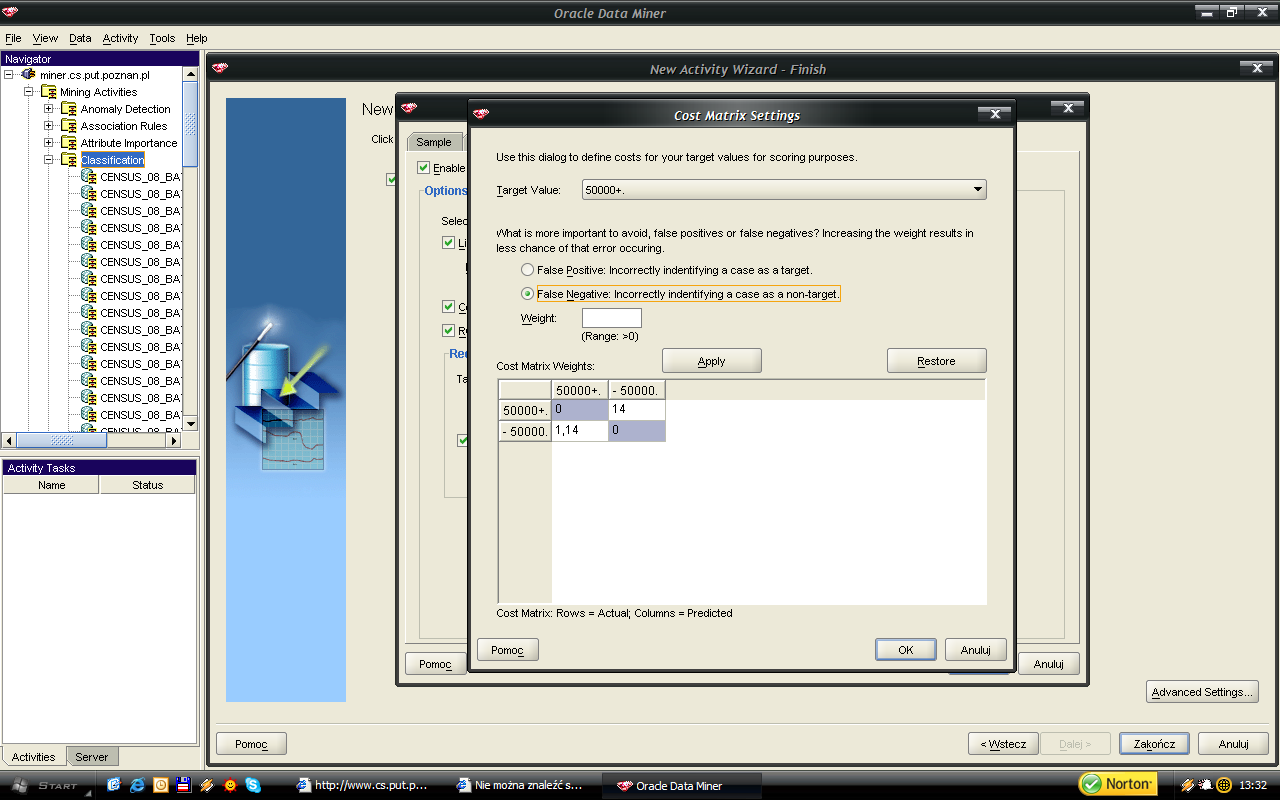
Task: Launch Internet Explorer from the quick launch bar
Action: tap(137, 785)
